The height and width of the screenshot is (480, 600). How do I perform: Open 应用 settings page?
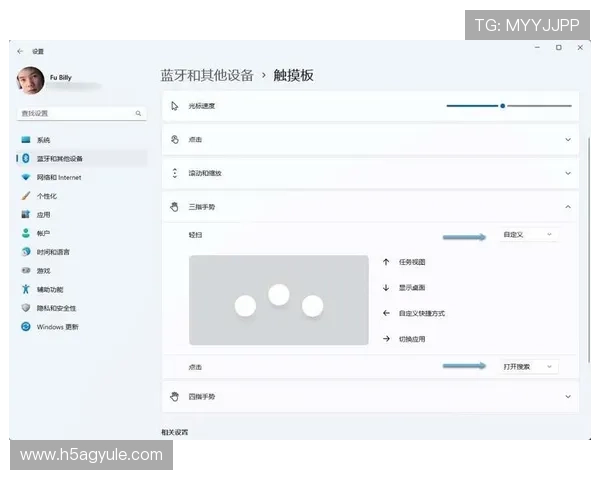(82, 214)
